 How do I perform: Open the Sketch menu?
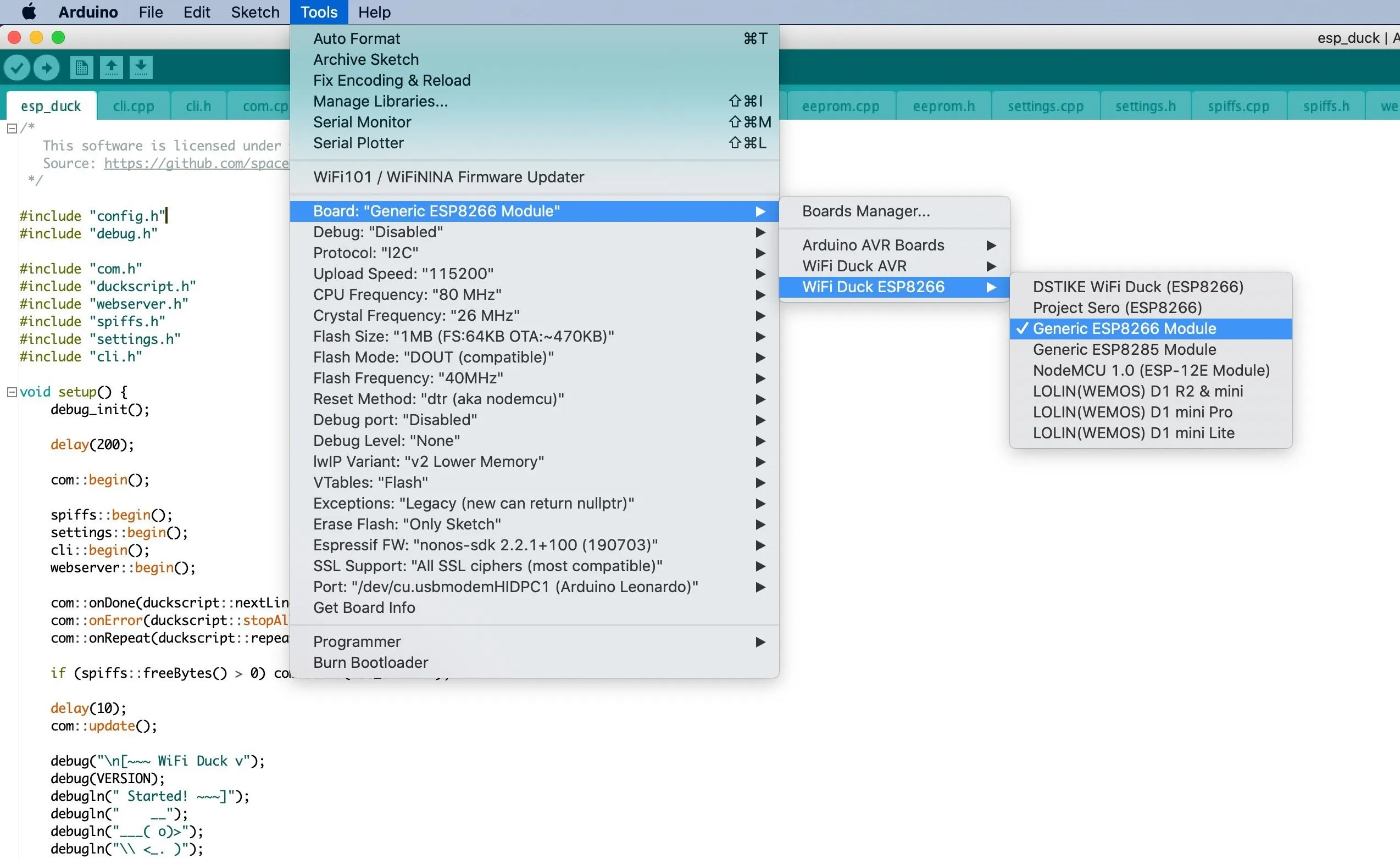pos(255,12)
